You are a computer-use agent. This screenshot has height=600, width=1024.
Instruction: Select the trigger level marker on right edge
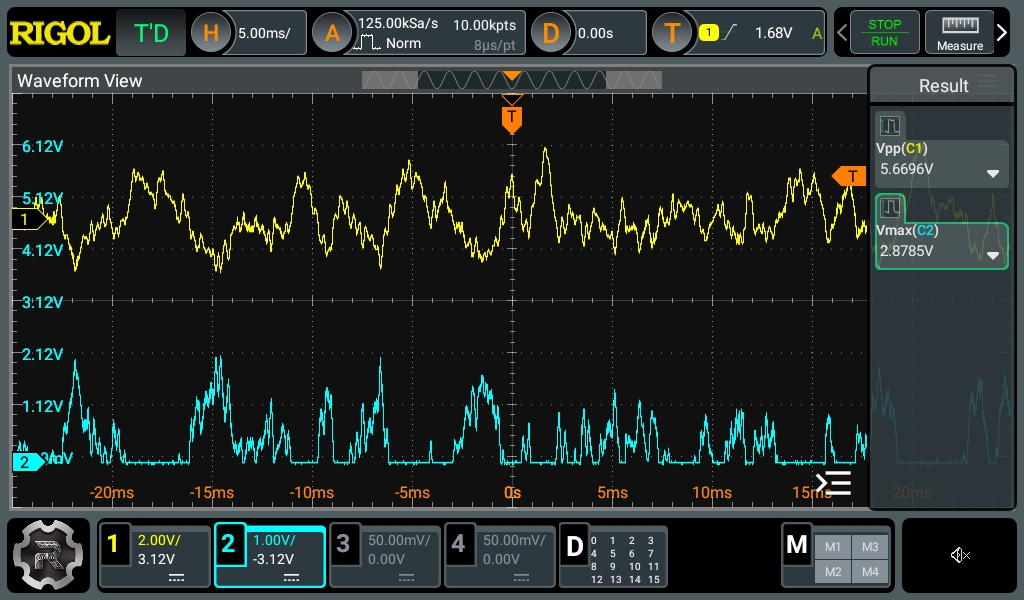849,176
